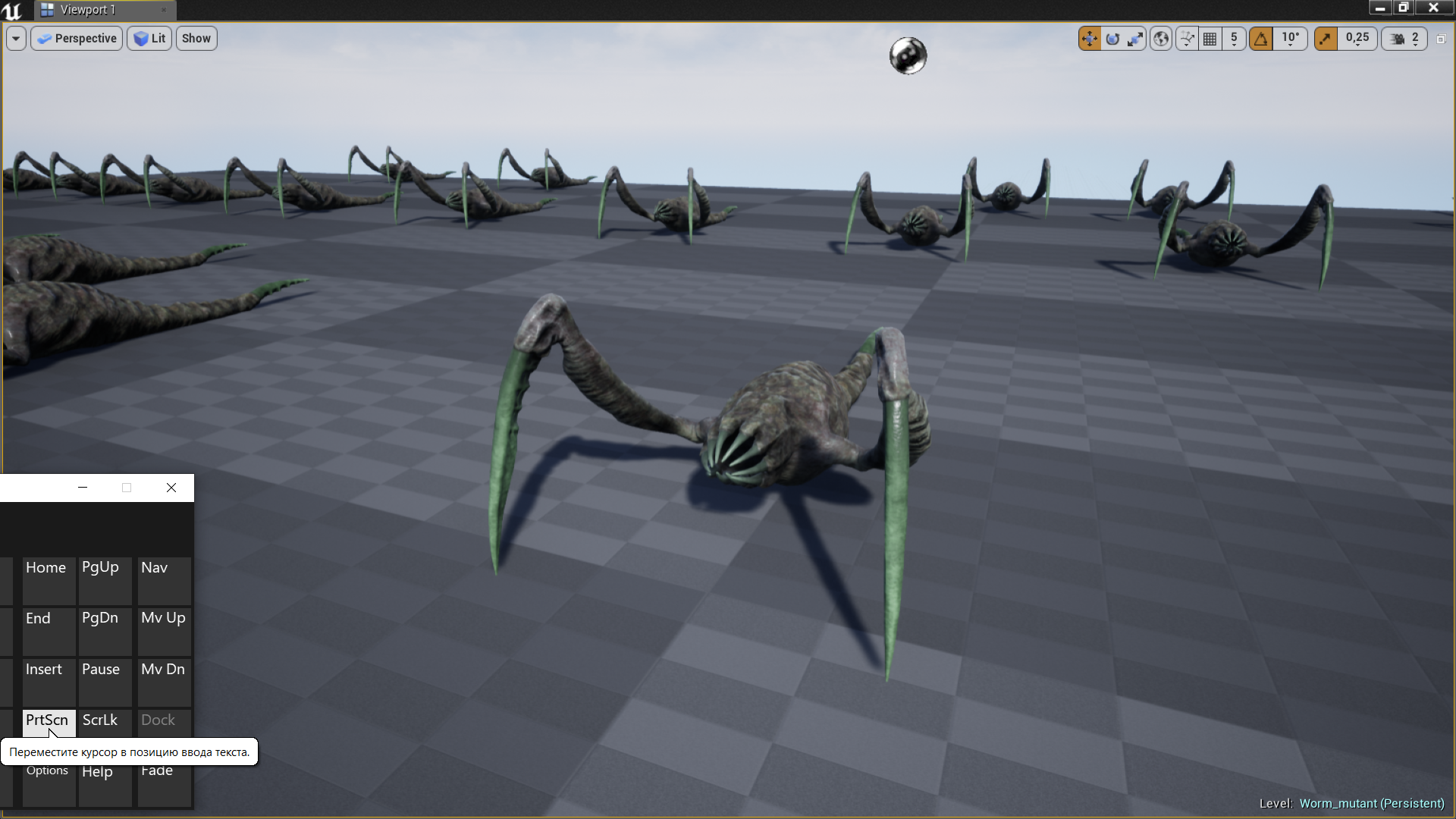Minimize the Unreal Editor window

[x=1380, y=8]
